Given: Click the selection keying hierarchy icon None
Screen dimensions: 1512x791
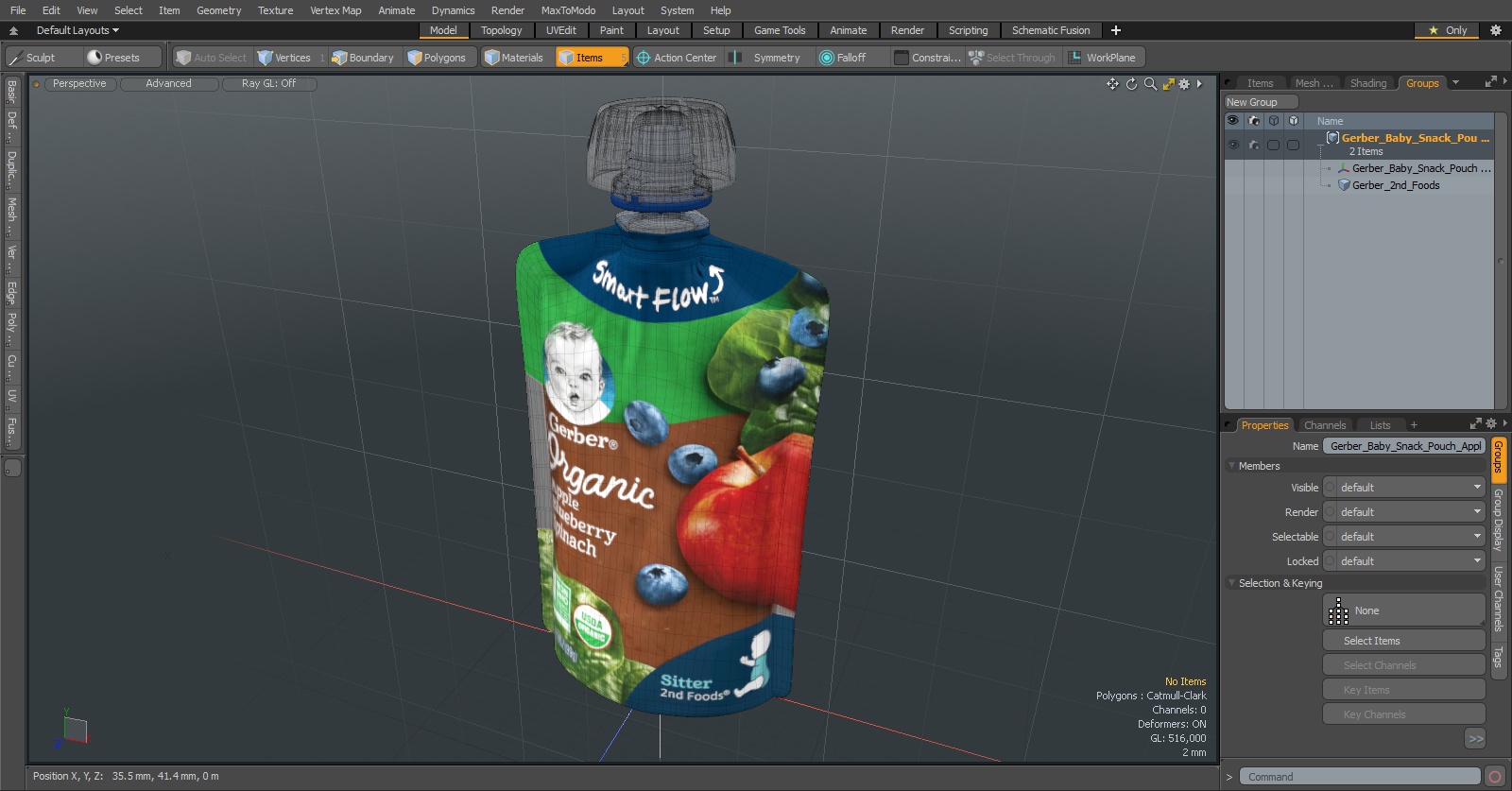Looking at the screenshot, I should (1338, 611).
